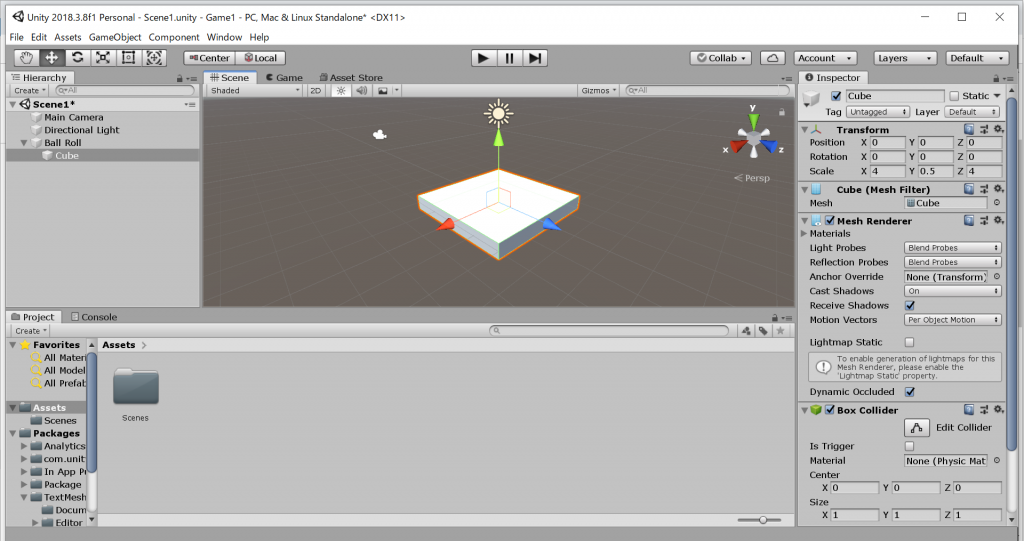The width and height of the screenshot is (1024, 541).
Task: Open the GameObject menu
Action: pos(115,37)
